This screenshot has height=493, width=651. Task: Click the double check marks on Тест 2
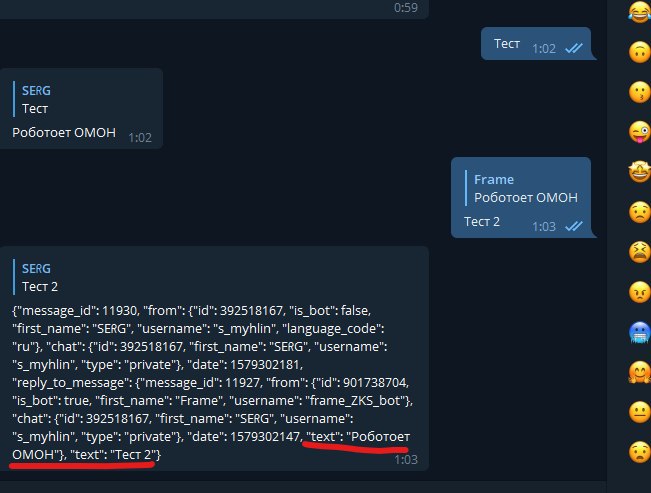pos(574,226)
